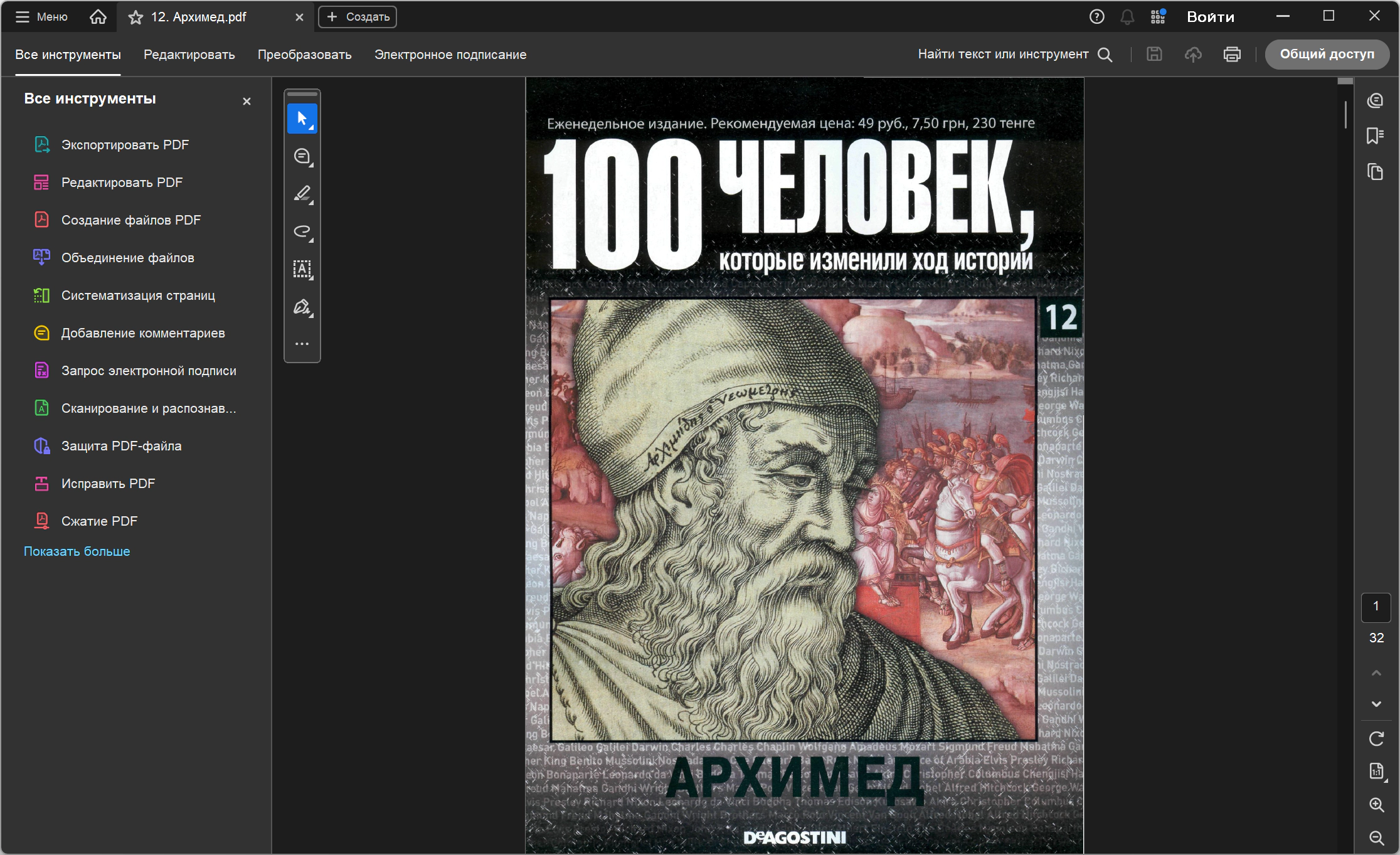Screen dimensions: 1400x855
Task: Select the highlighter pen tool
Action: (302, 194)
